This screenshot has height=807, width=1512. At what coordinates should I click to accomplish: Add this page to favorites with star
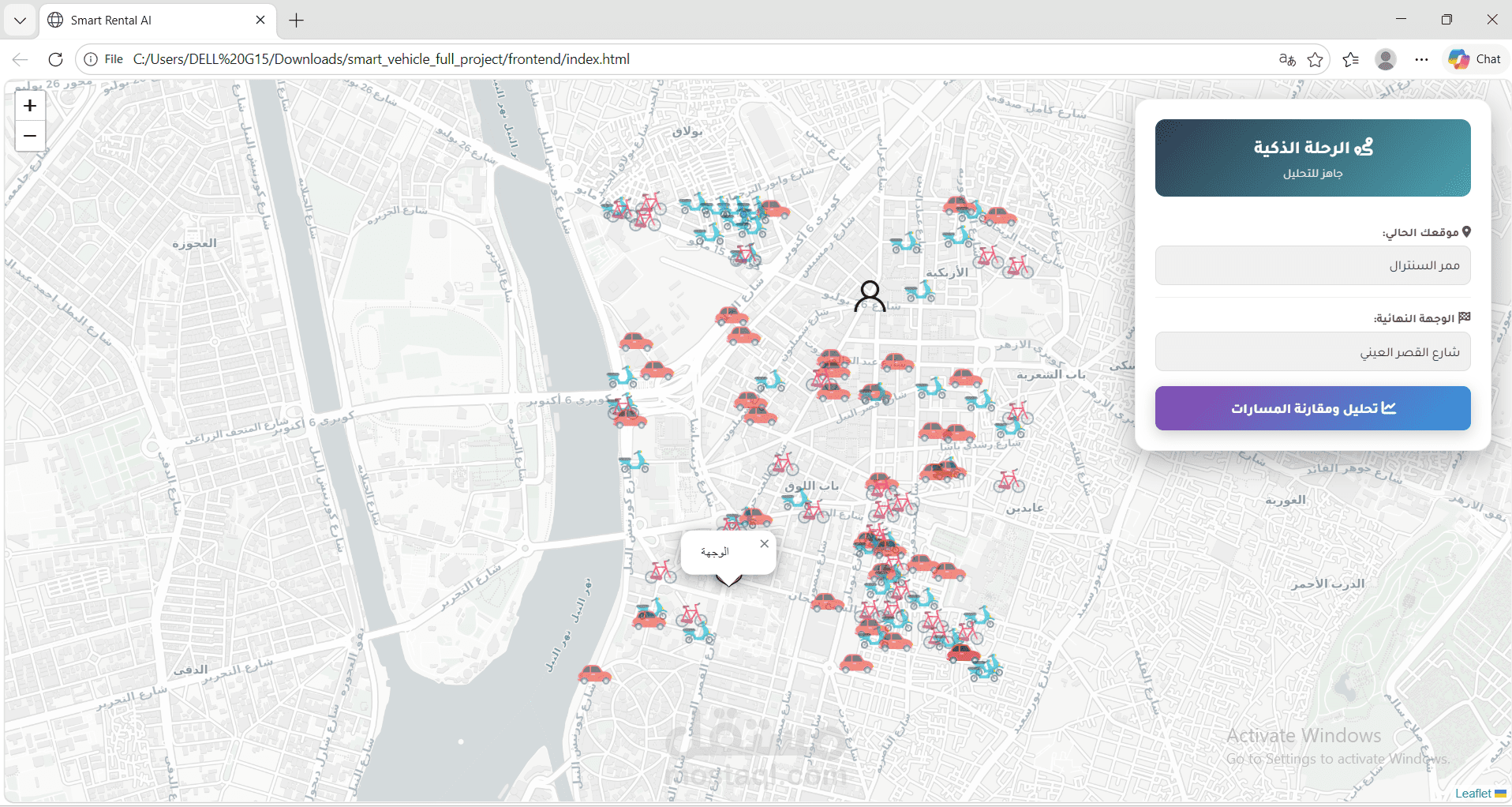click(1315, 59)
